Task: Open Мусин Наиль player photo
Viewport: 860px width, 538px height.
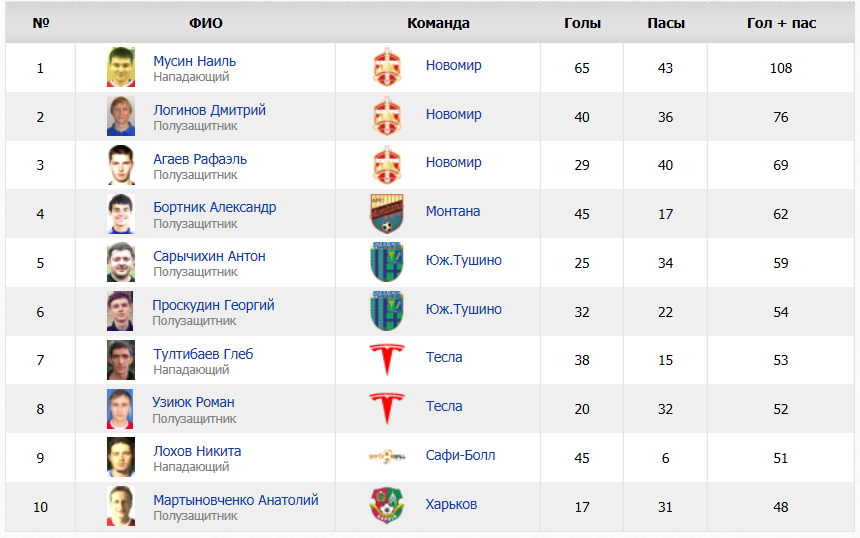Action: (121, 67)
